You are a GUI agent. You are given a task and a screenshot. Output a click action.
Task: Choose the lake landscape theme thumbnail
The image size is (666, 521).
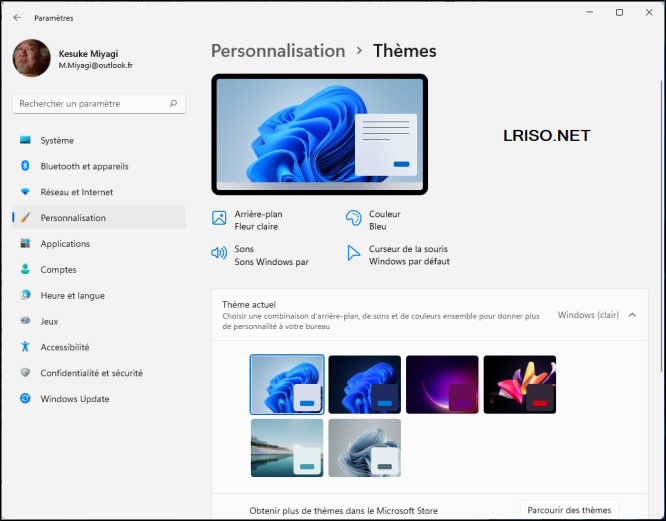[287, 448]
